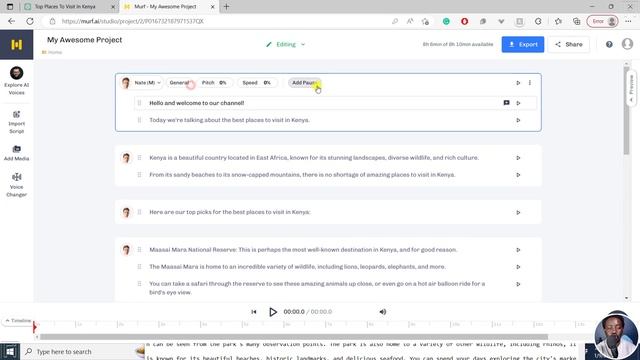
Task: Click the My Awesome Project title
Action: click(84, 40)
